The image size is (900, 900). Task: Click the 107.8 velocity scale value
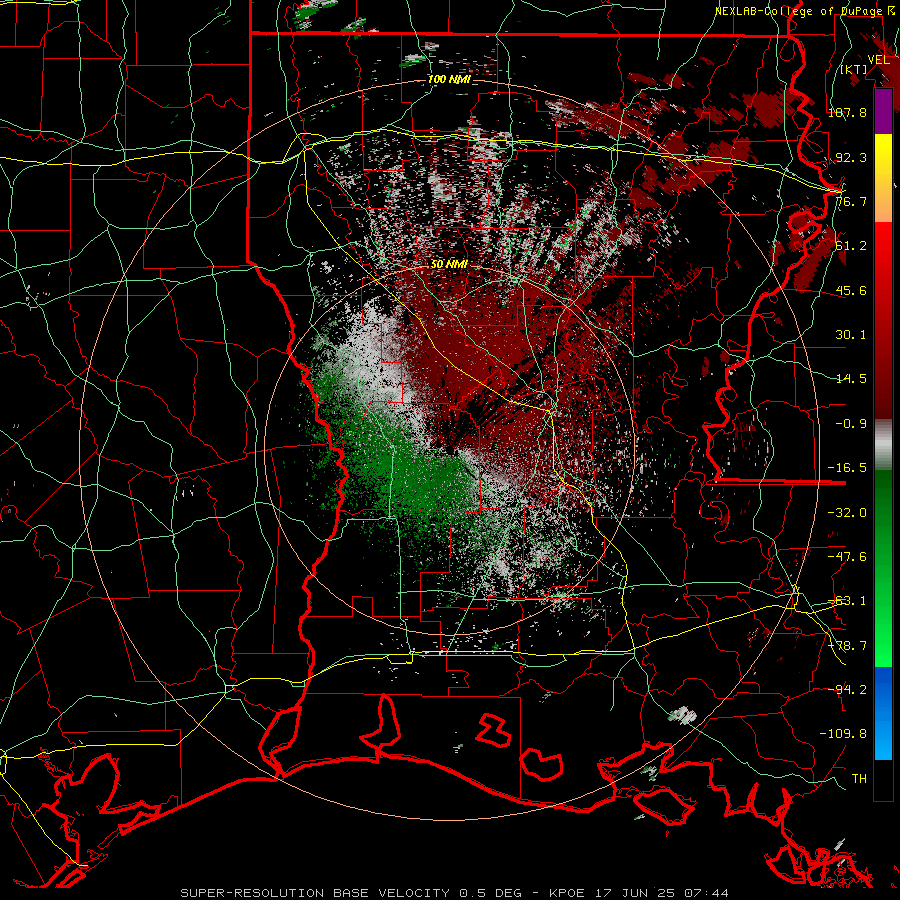(x=847, y=112)
